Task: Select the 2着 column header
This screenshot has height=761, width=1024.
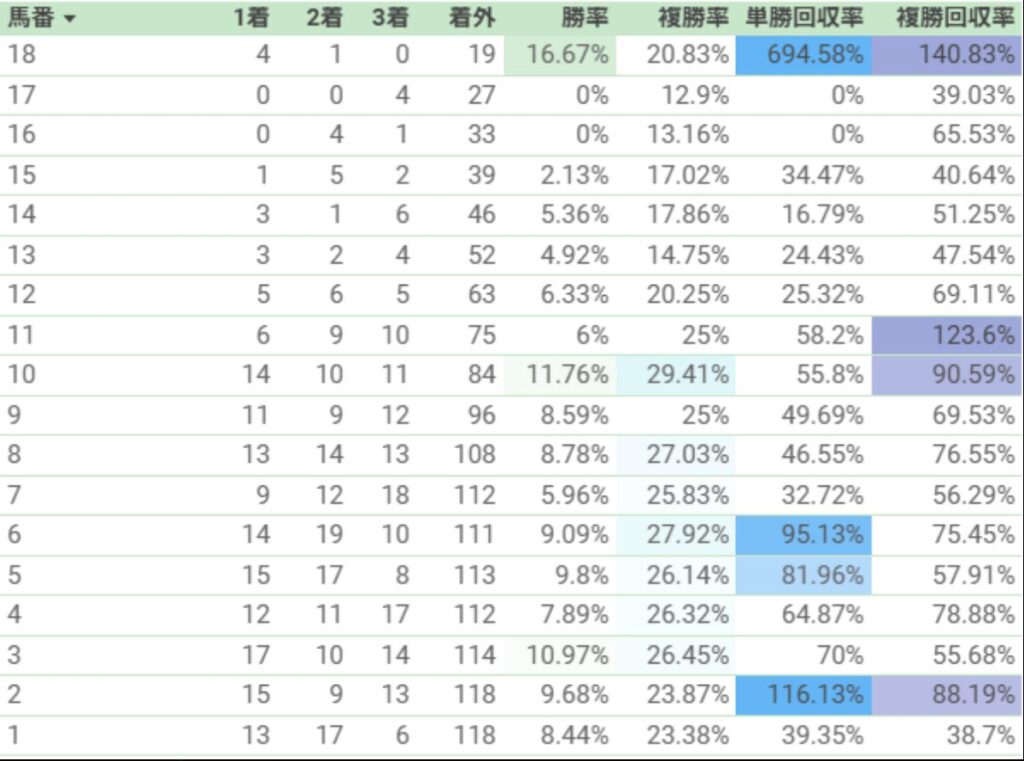Action: click(325, 18)
